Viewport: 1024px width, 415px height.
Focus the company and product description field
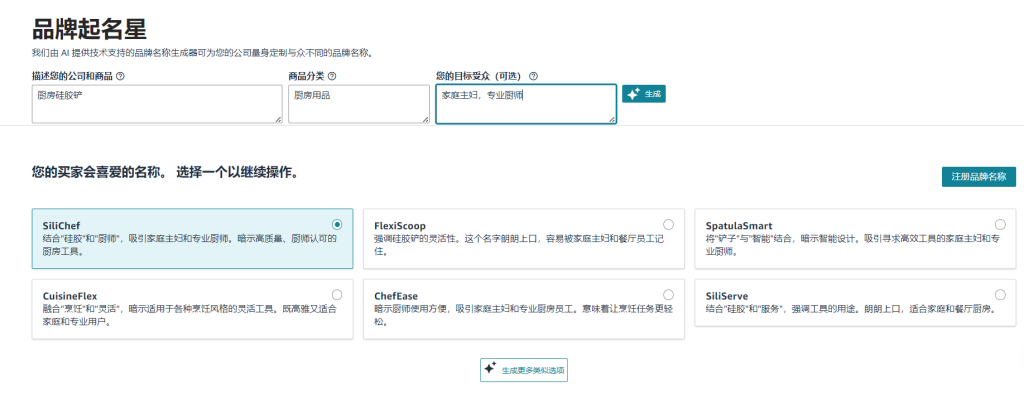[x=156, y=104]
